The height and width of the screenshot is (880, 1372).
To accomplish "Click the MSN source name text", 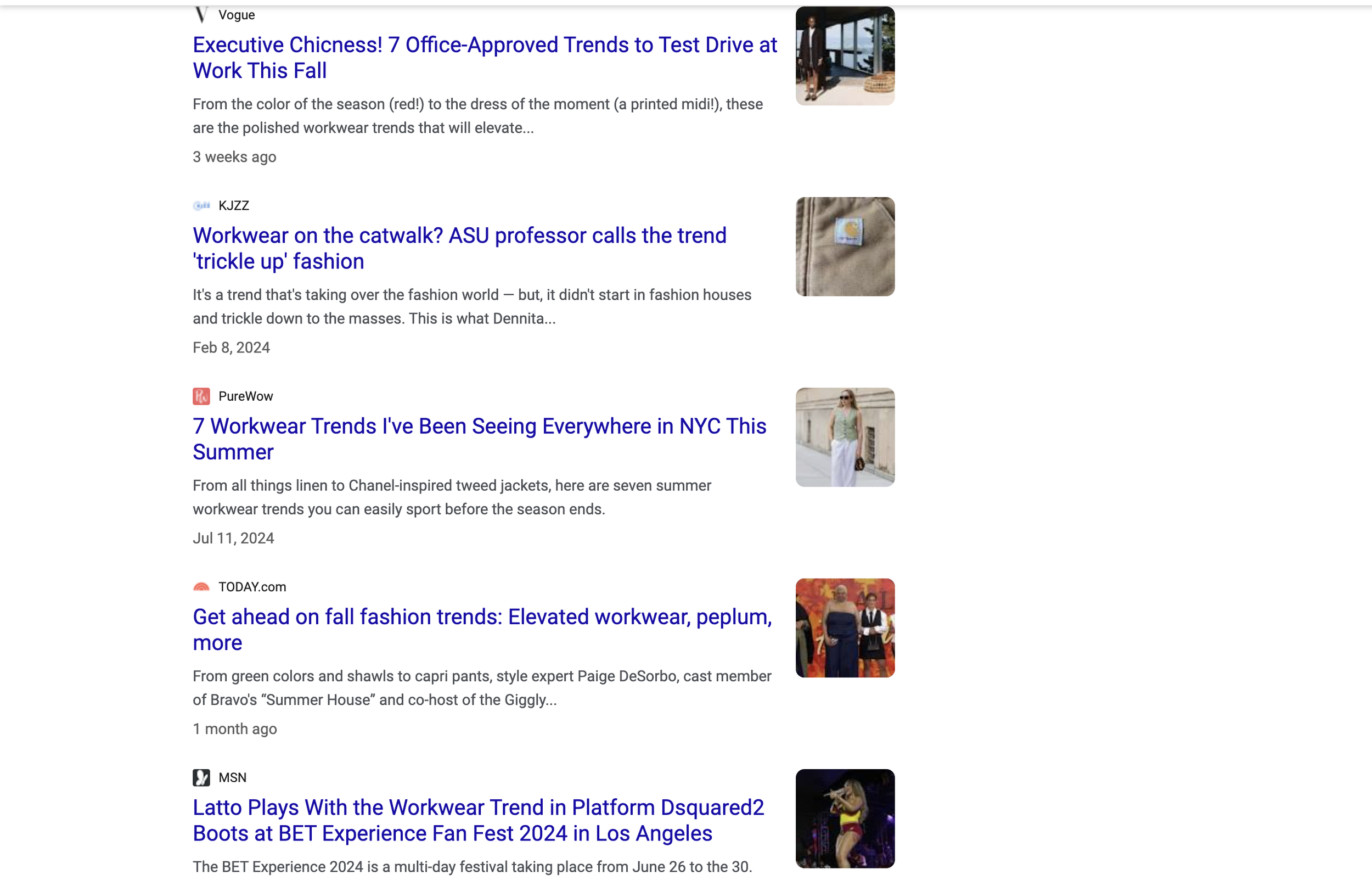I will coord(233,778).
